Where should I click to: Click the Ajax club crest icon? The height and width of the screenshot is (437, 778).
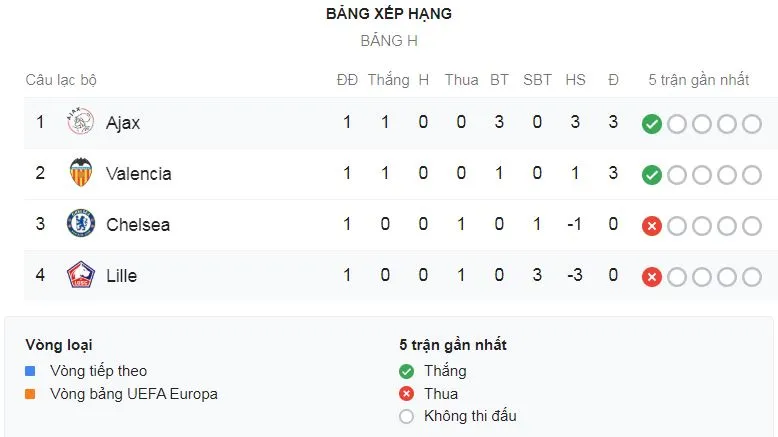80,122
